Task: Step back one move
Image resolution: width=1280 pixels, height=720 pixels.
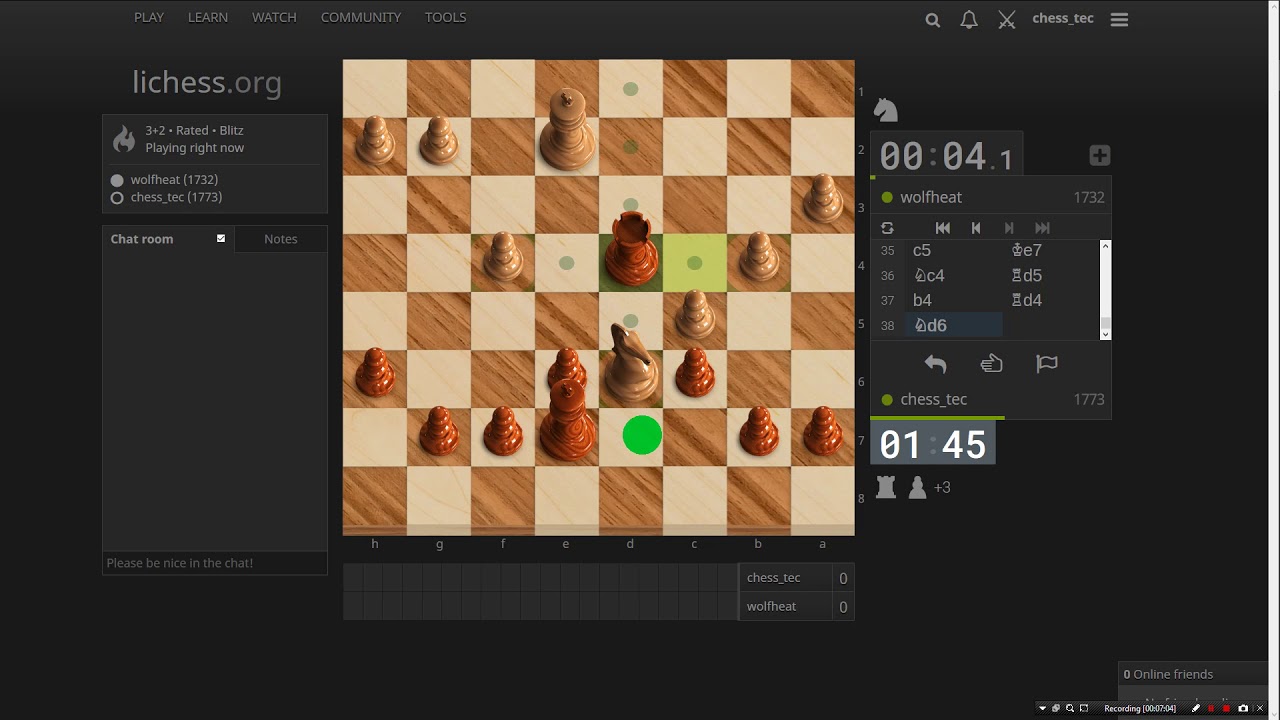Action: [x=976, y=228]
